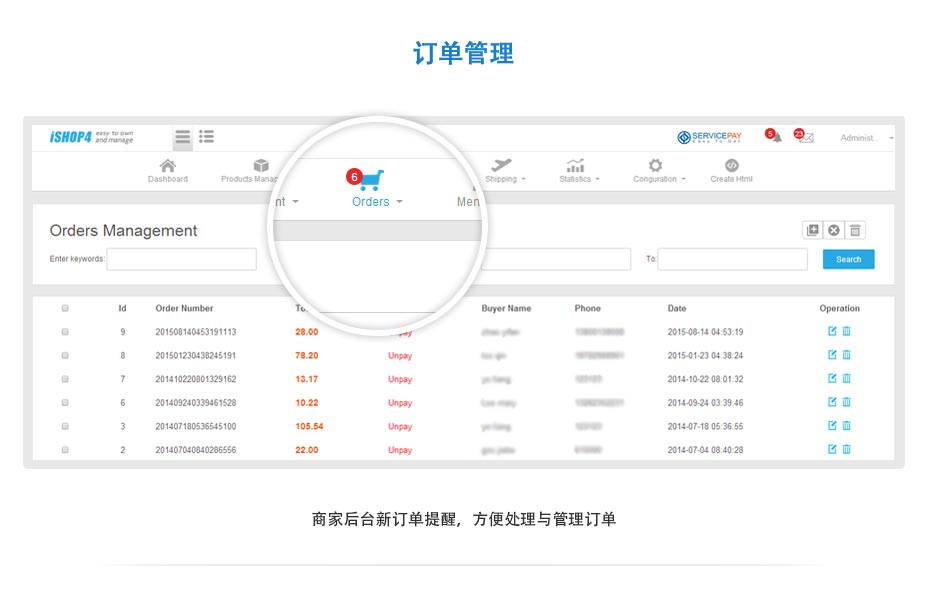This screenshot has height=598, width=935.
Task: Switch to the bulleted list view icon
Action: (x=206, y=137)
